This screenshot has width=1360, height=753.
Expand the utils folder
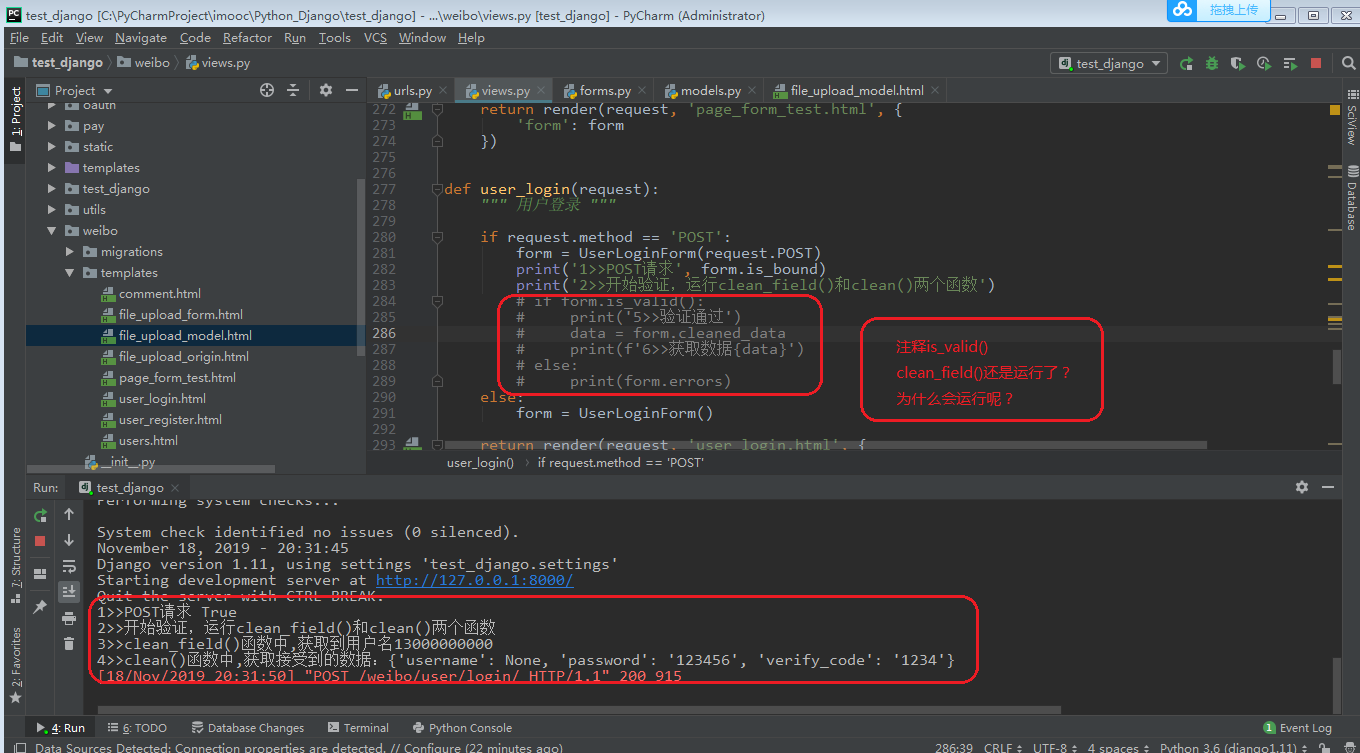(52, 210)
